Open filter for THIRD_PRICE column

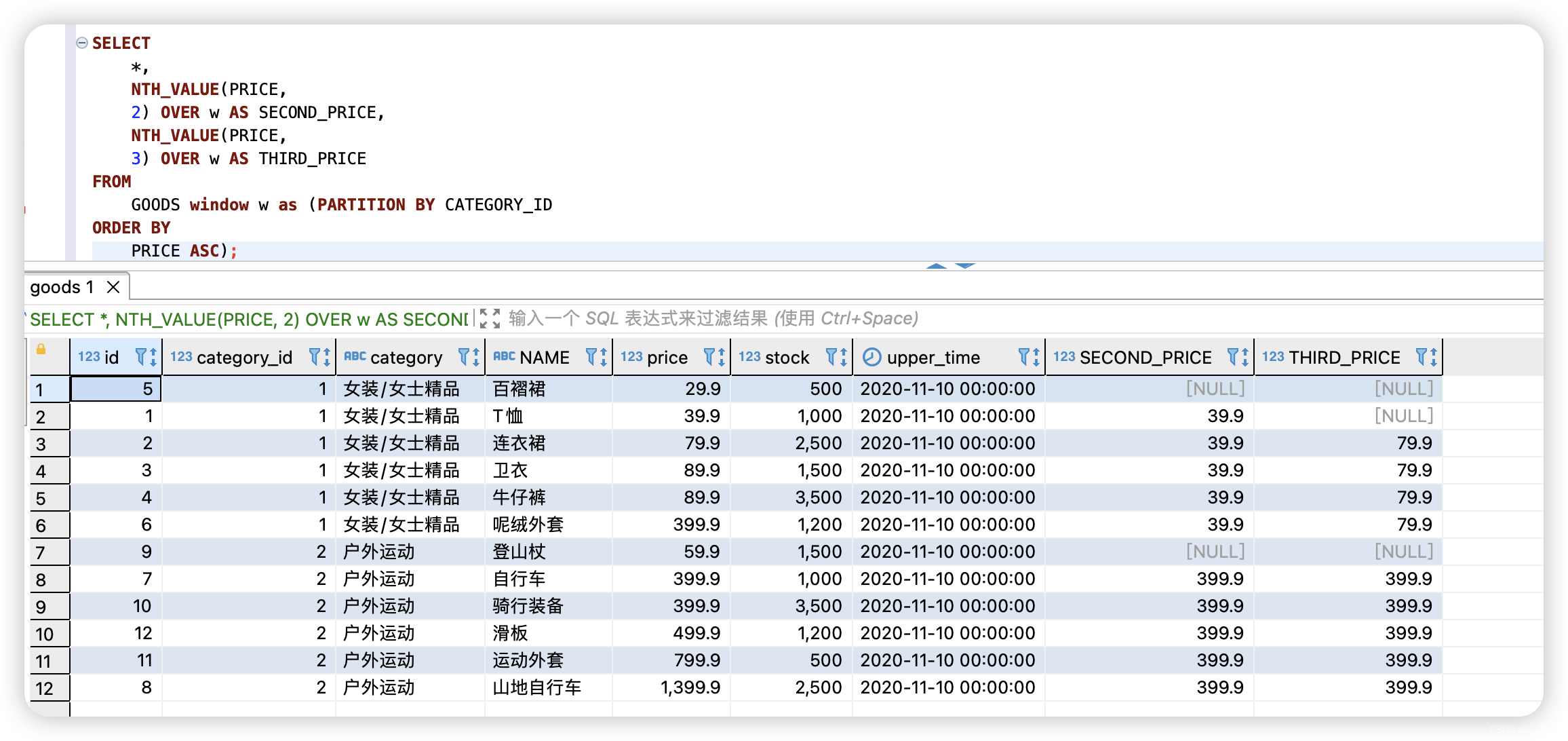[1422, 356]
